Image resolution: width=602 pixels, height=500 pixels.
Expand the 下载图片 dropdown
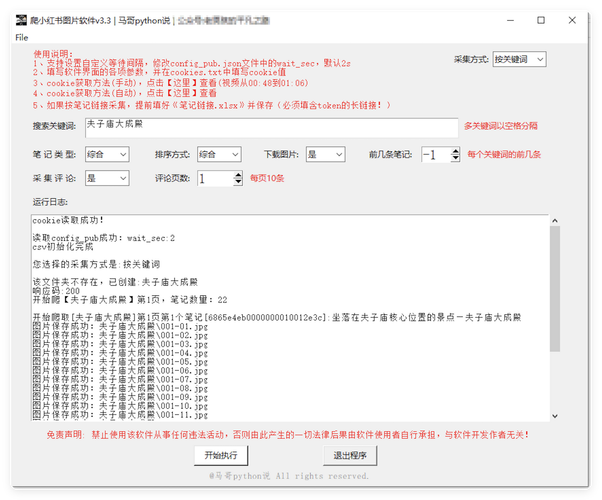(325, 154)
